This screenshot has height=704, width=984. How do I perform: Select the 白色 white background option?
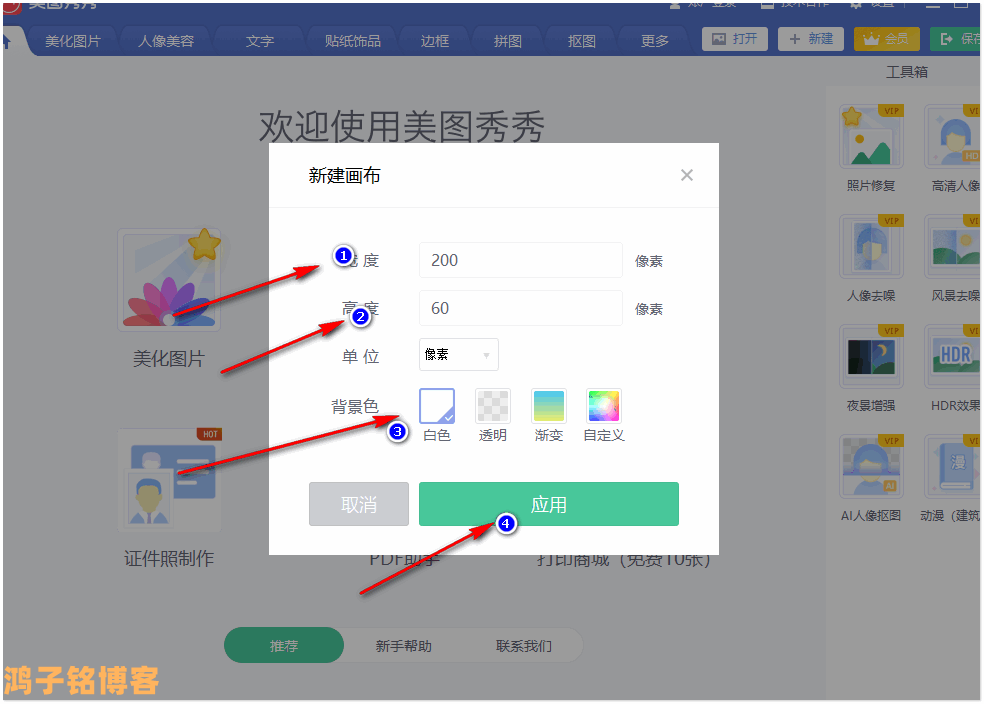(x=437, y=406)
